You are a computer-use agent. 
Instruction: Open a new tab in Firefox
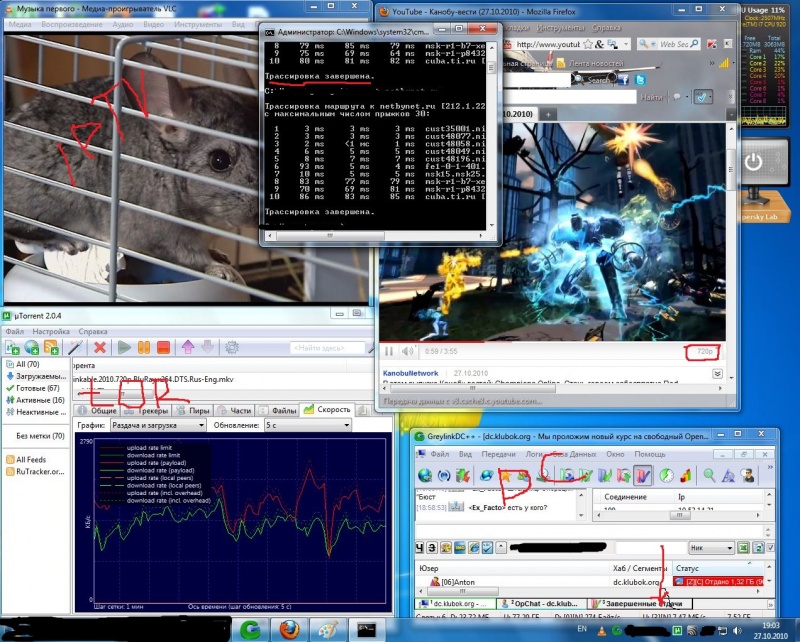click(548, 114)
